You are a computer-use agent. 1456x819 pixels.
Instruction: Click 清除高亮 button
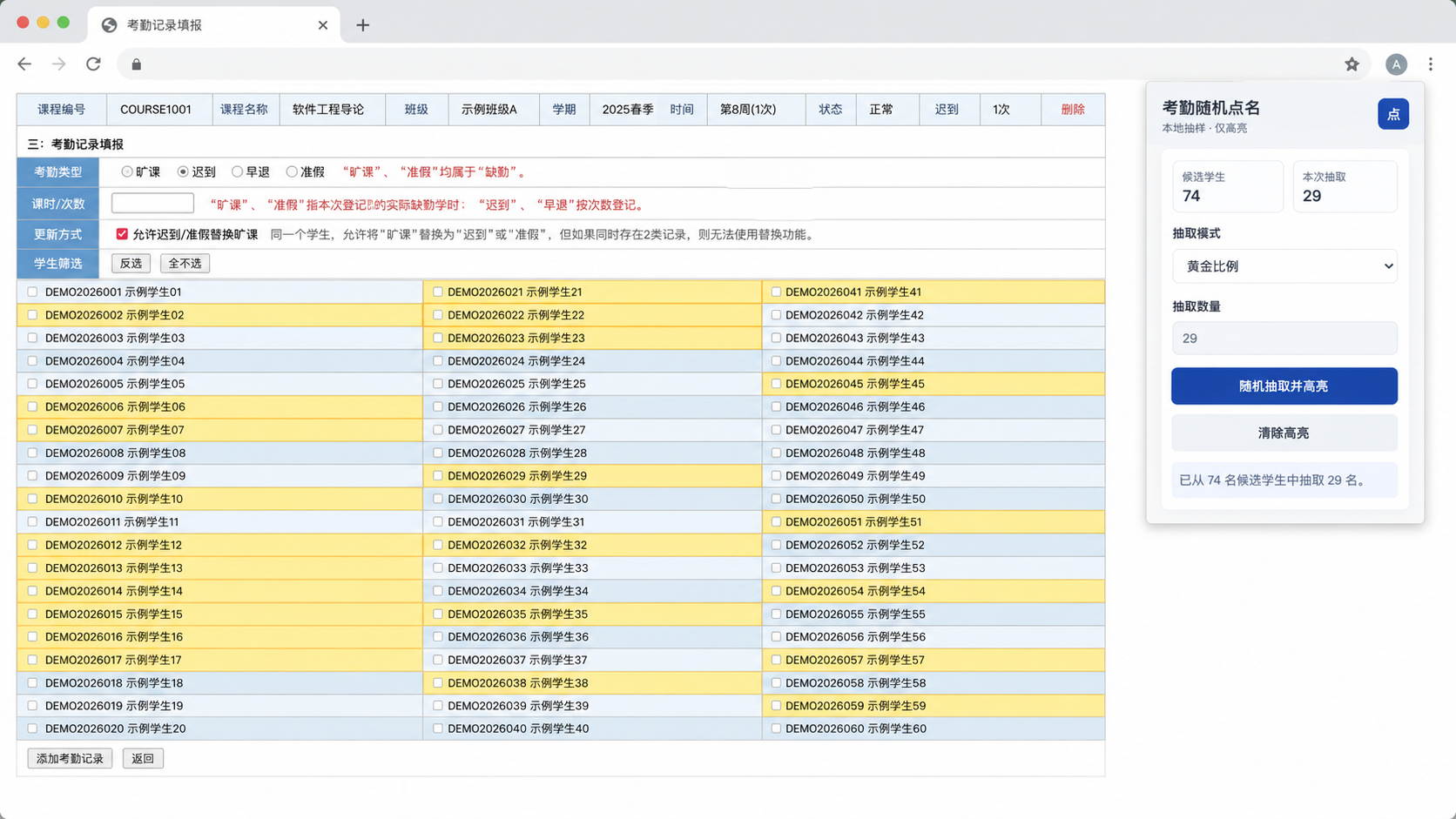pos(1284,433)
